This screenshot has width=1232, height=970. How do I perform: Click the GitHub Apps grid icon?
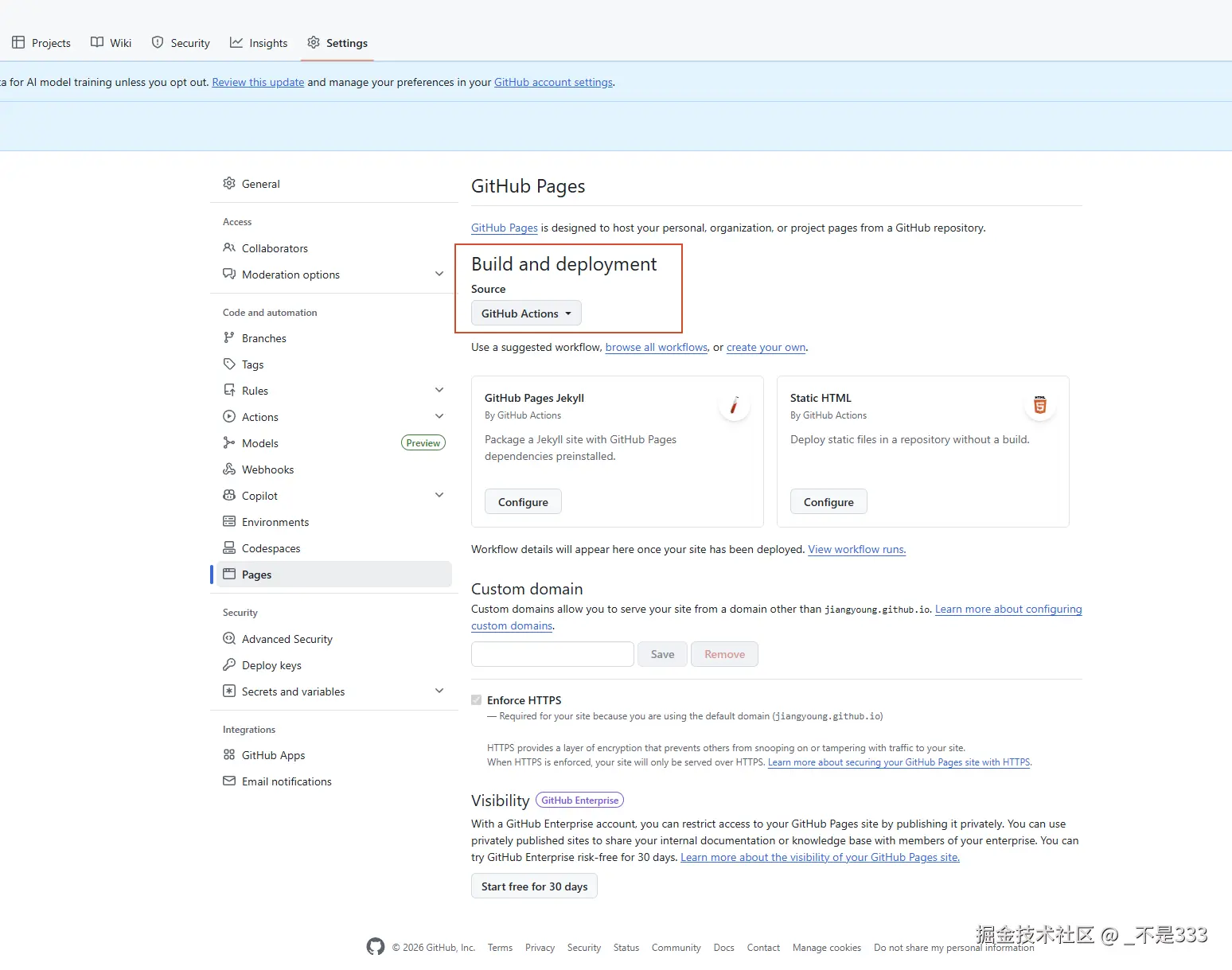tap(229, 754)
